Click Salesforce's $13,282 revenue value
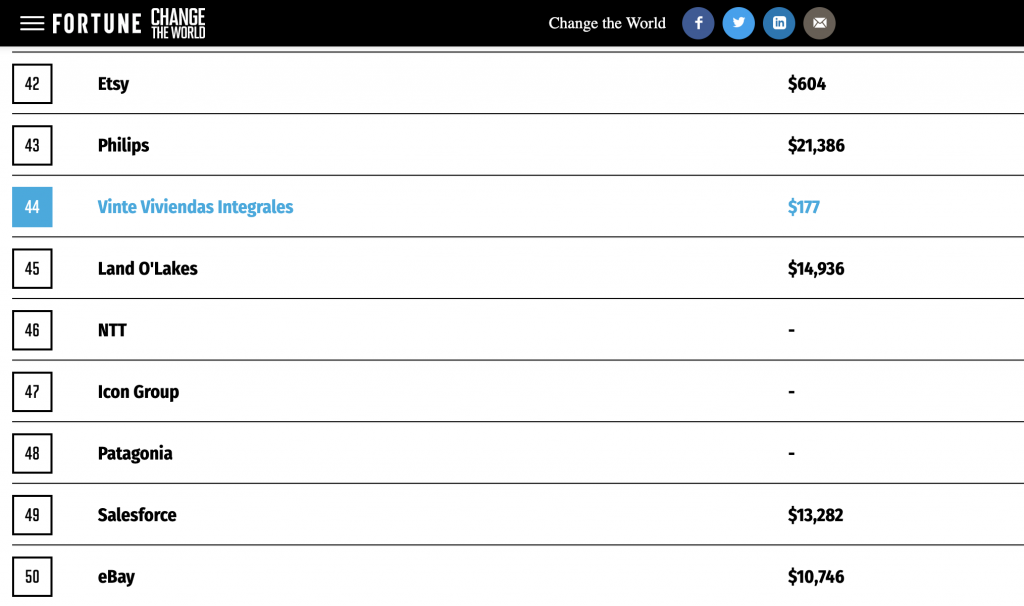This screenshot has width=1024, height=606. (x=815, y=515)
